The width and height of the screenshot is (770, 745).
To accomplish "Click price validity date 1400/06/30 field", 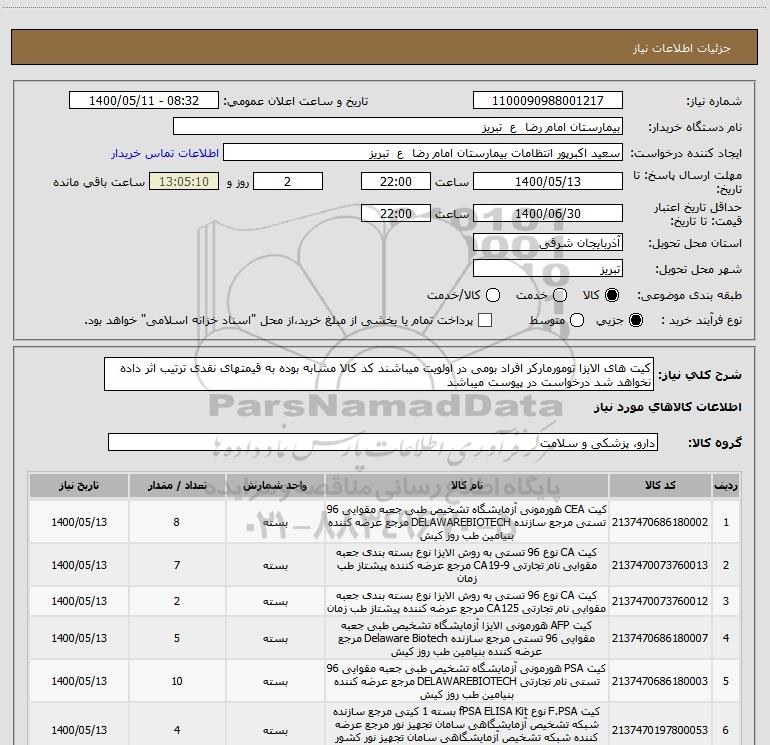I will point(548,213).
